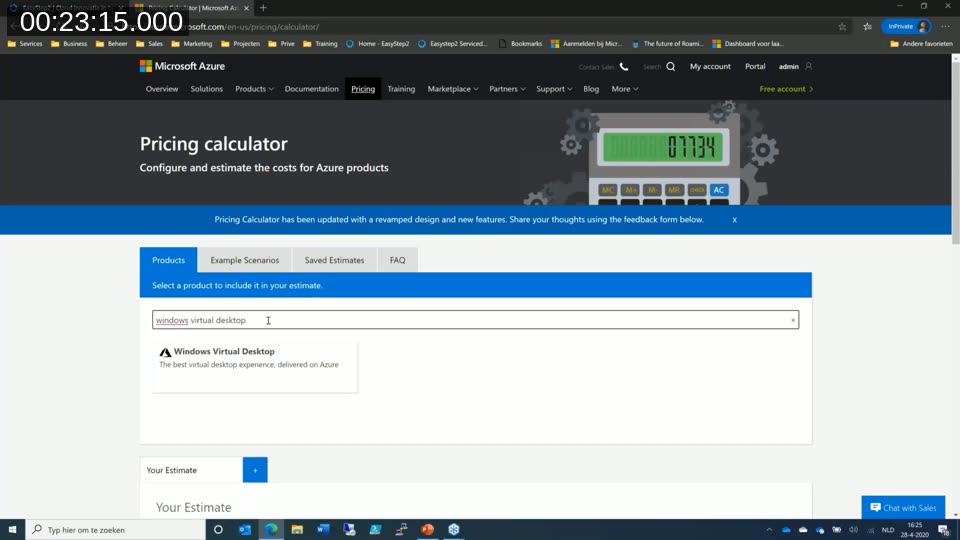Select Windows Virtual Desktop product card

[x=255, y=366]
